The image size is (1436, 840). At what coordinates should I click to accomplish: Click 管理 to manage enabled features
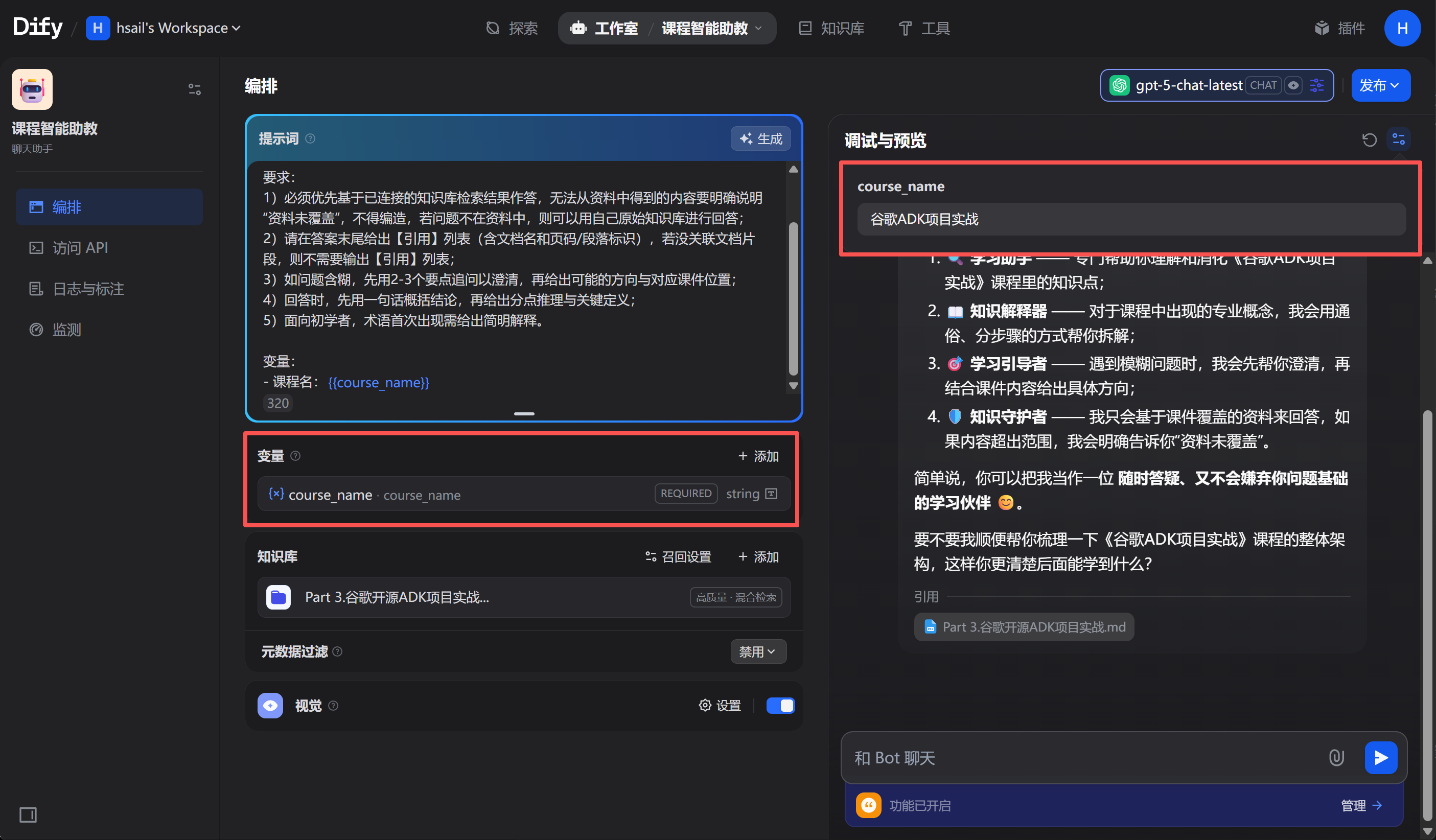click(1361, 805)
